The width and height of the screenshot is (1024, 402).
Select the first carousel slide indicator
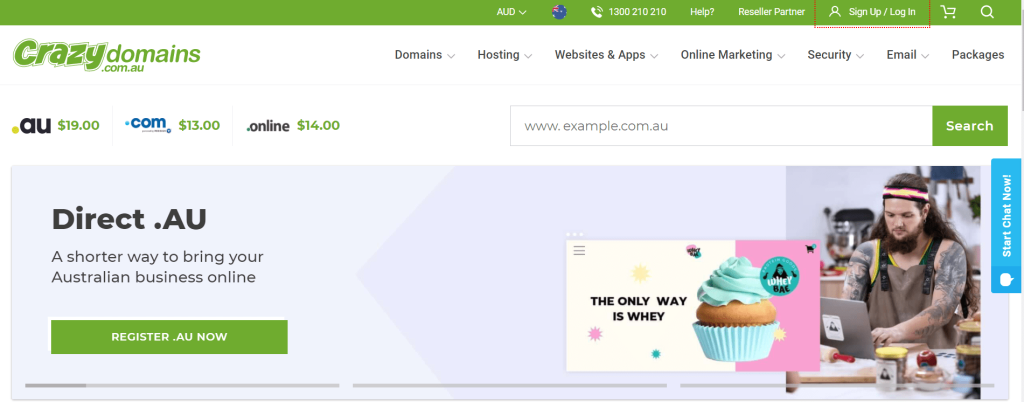(182, 385)
